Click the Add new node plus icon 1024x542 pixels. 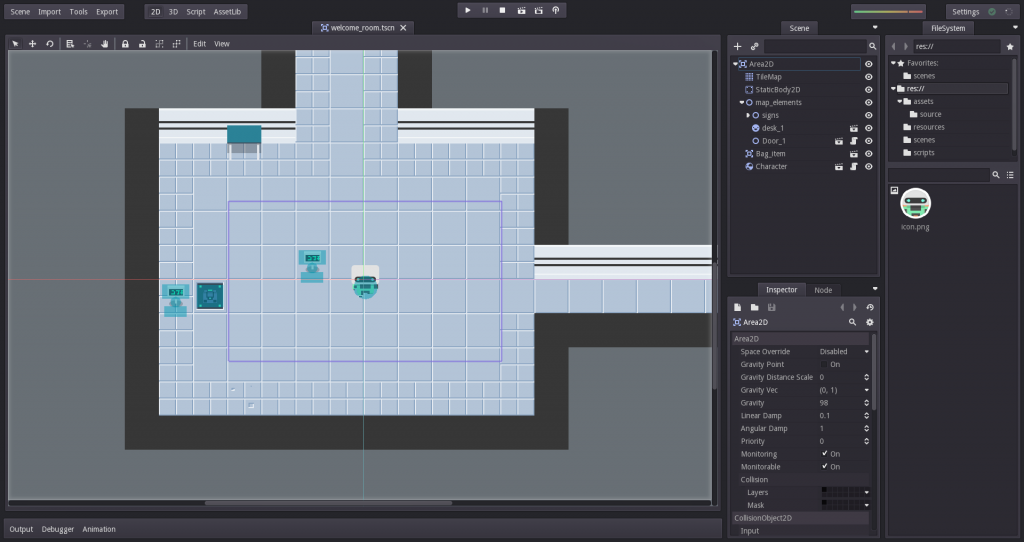(x=738, y=46)
